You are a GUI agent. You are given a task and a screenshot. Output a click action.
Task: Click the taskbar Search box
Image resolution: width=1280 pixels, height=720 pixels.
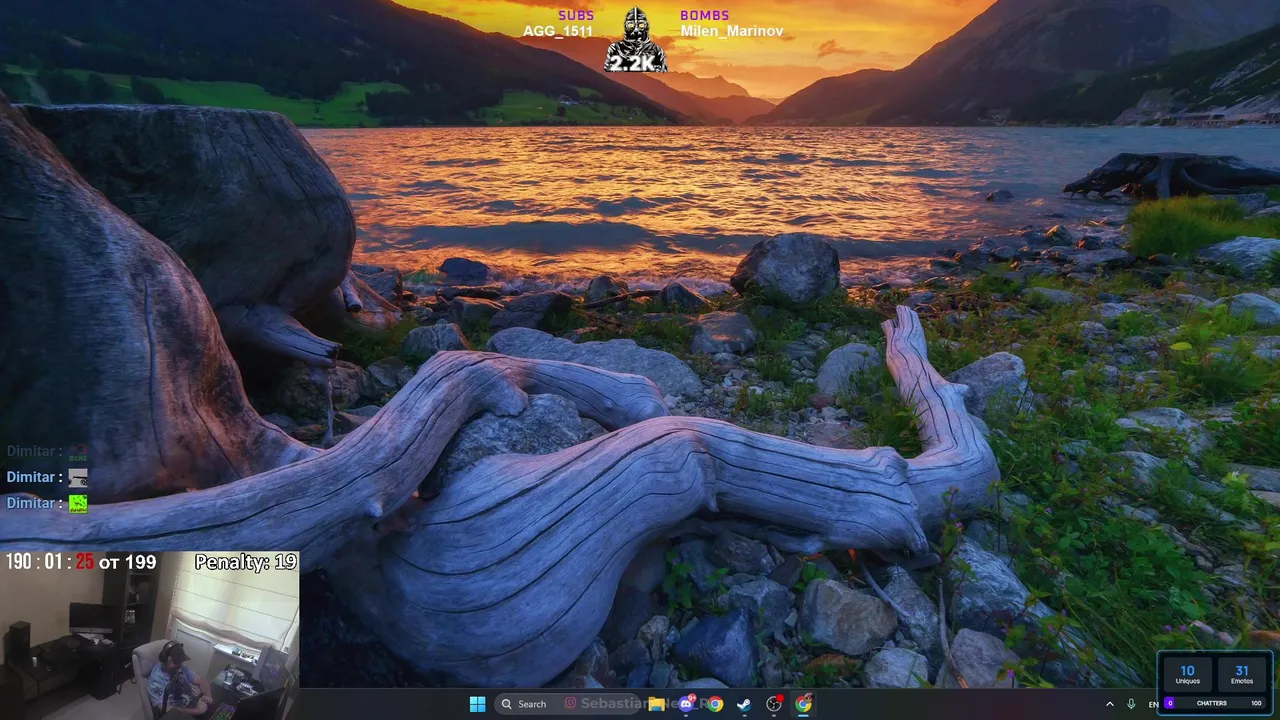click(x=567, y=704)
